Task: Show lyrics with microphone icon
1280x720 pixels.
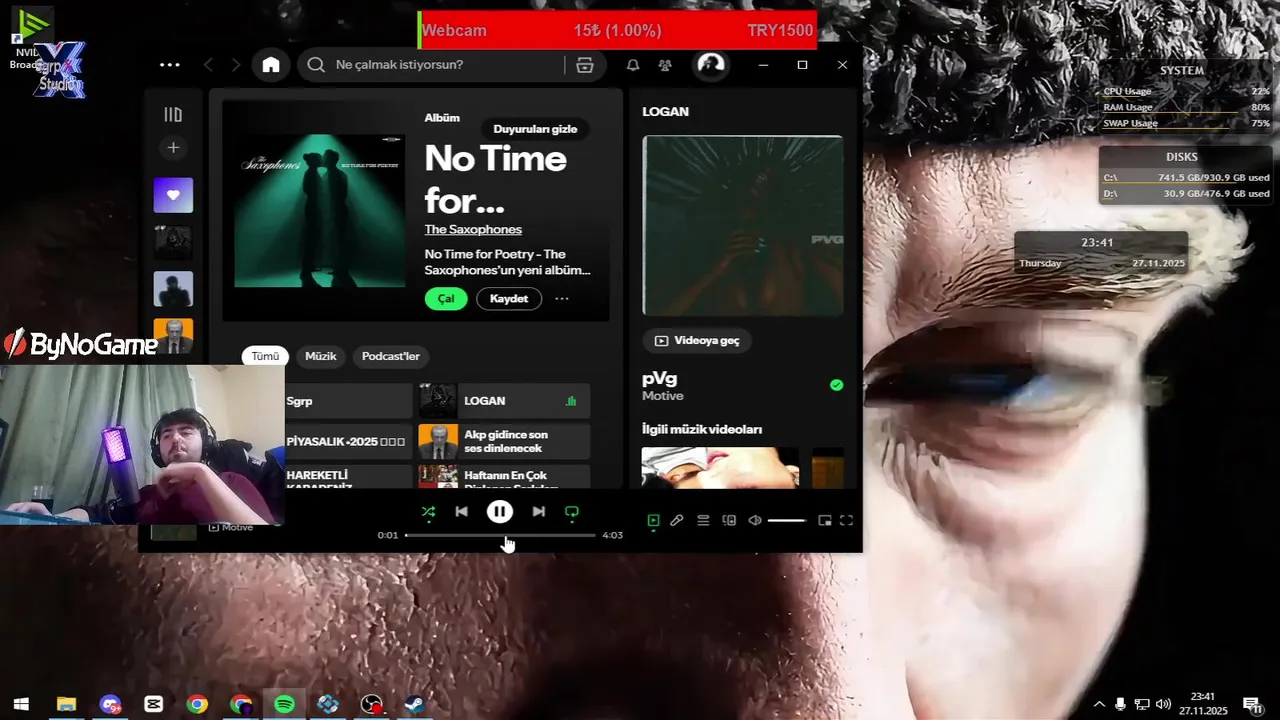Action: click(677, 520)
